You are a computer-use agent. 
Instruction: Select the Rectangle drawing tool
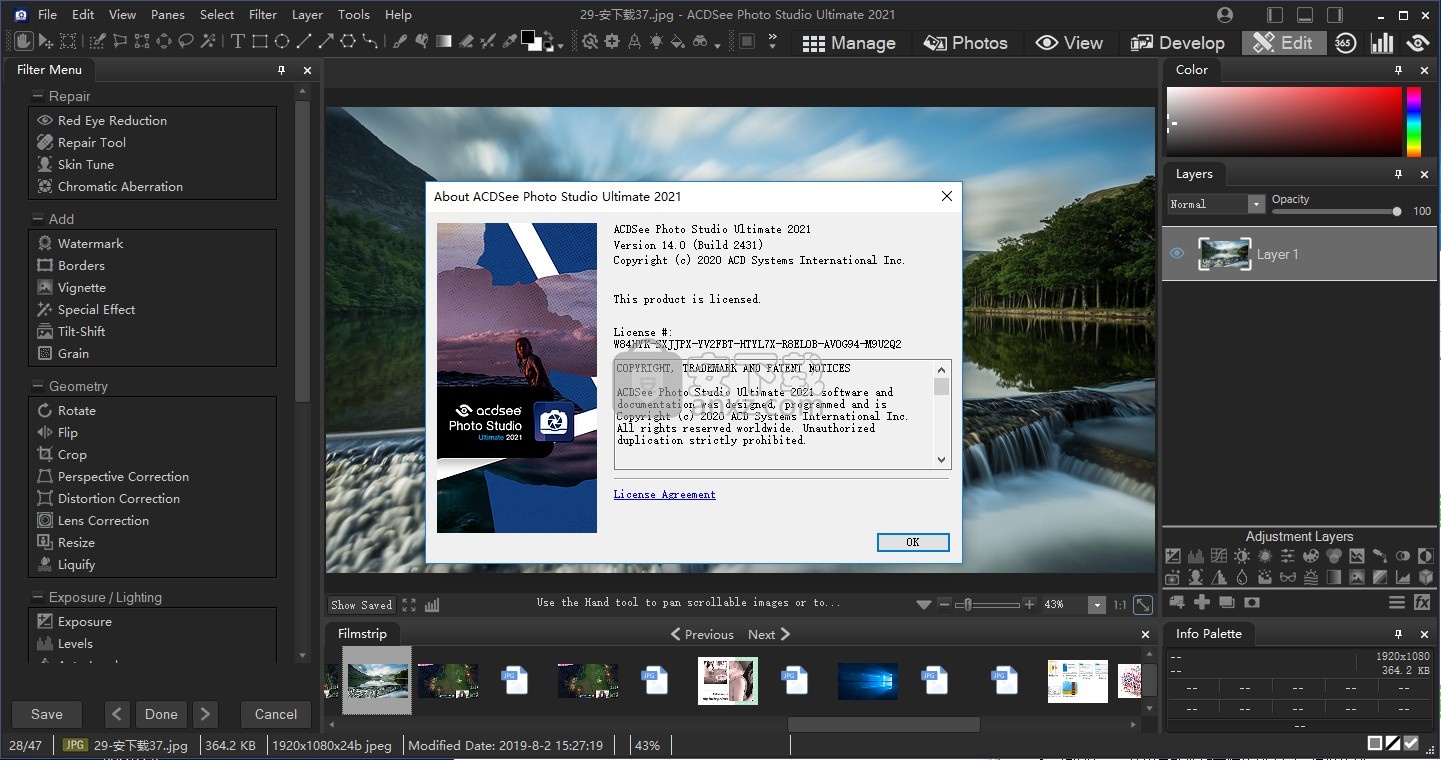(260, 42)
